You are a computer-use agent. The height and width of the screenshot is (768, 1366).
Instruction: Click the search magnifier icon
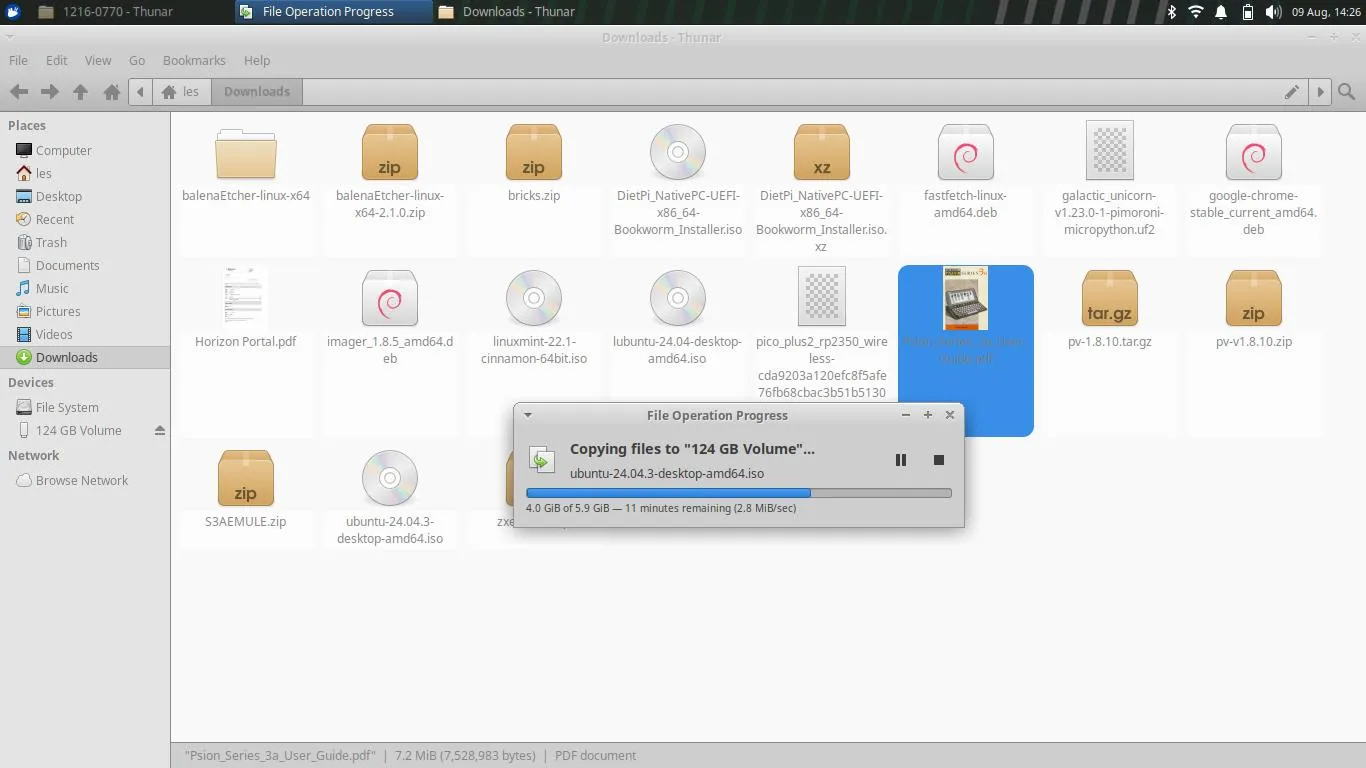[x=1347, y=92]
